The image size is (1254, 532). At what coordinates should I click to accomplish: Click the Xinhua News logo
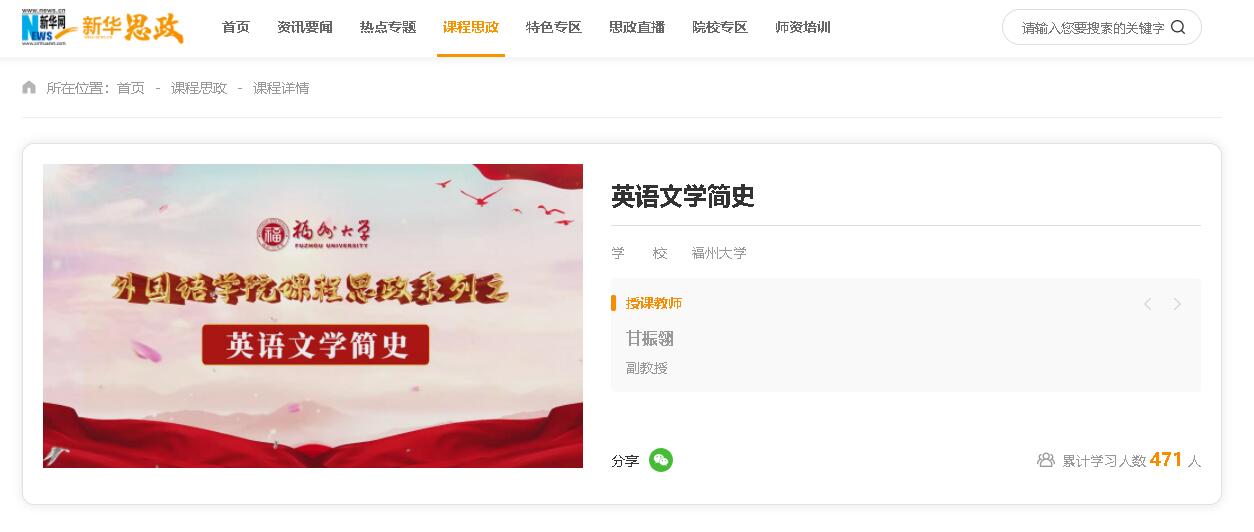(x=49, y=26)
